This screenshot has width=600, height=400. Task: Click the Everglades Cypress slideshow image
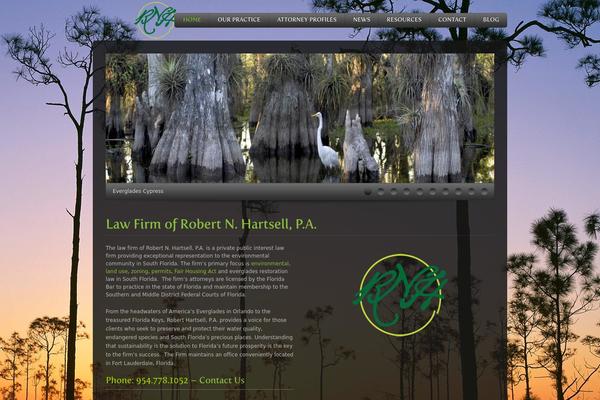[x=300, y=118]
